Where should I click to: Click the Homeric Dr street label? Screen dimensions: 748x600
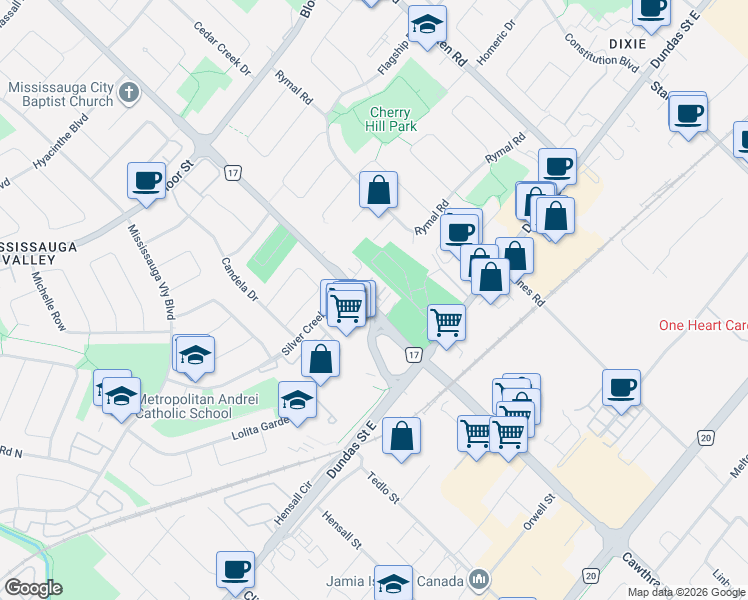pyautogui.click(x=496, y=42)
